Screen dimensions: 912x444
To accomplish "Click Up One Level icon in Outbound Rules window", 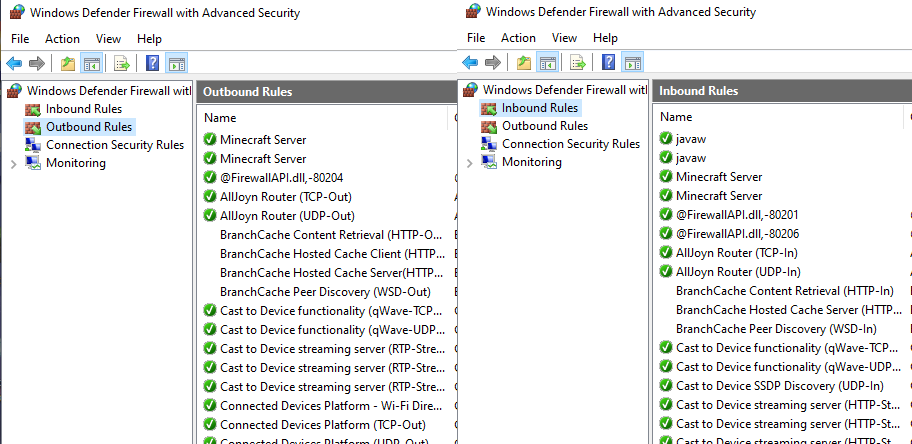I will pyautogui.click(x=68, y=63).
